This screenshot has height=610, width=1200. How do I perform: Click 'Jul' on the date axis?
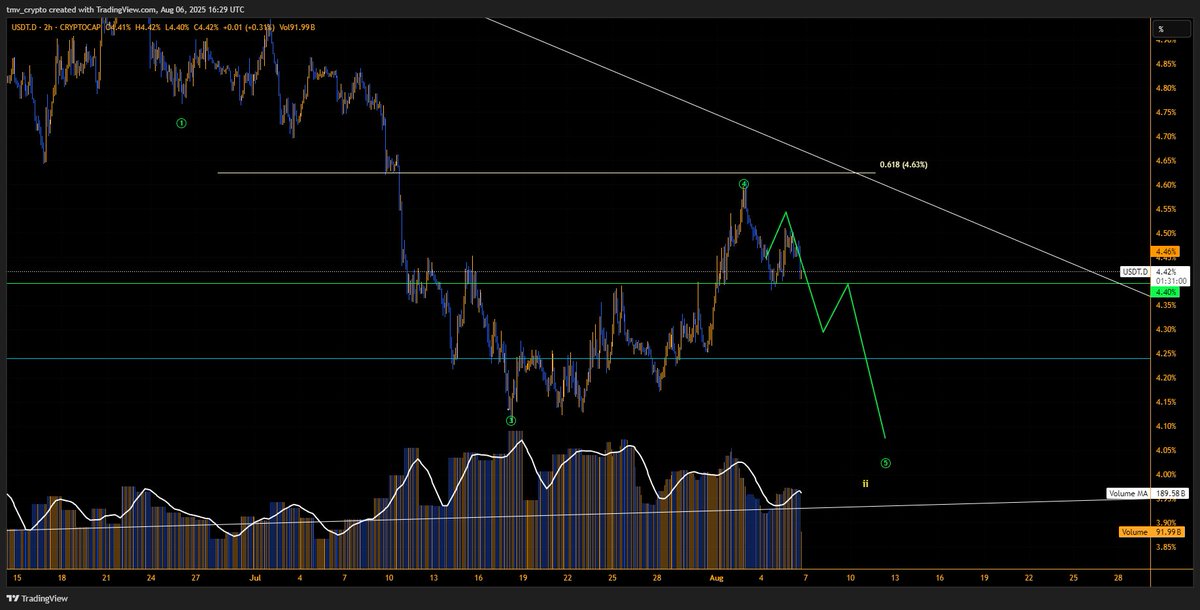(x=256, y=578)
